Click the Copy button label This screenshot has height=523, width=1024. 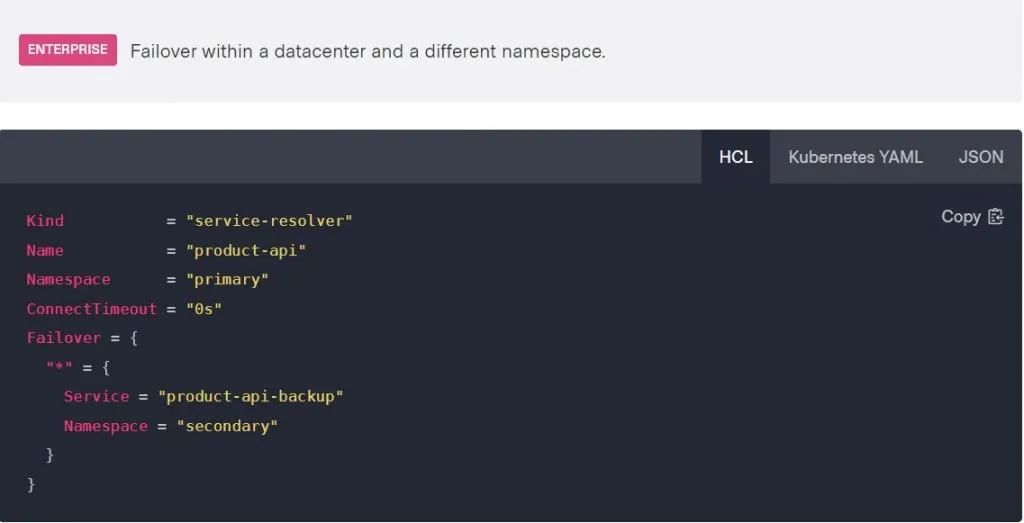point(961,217)
